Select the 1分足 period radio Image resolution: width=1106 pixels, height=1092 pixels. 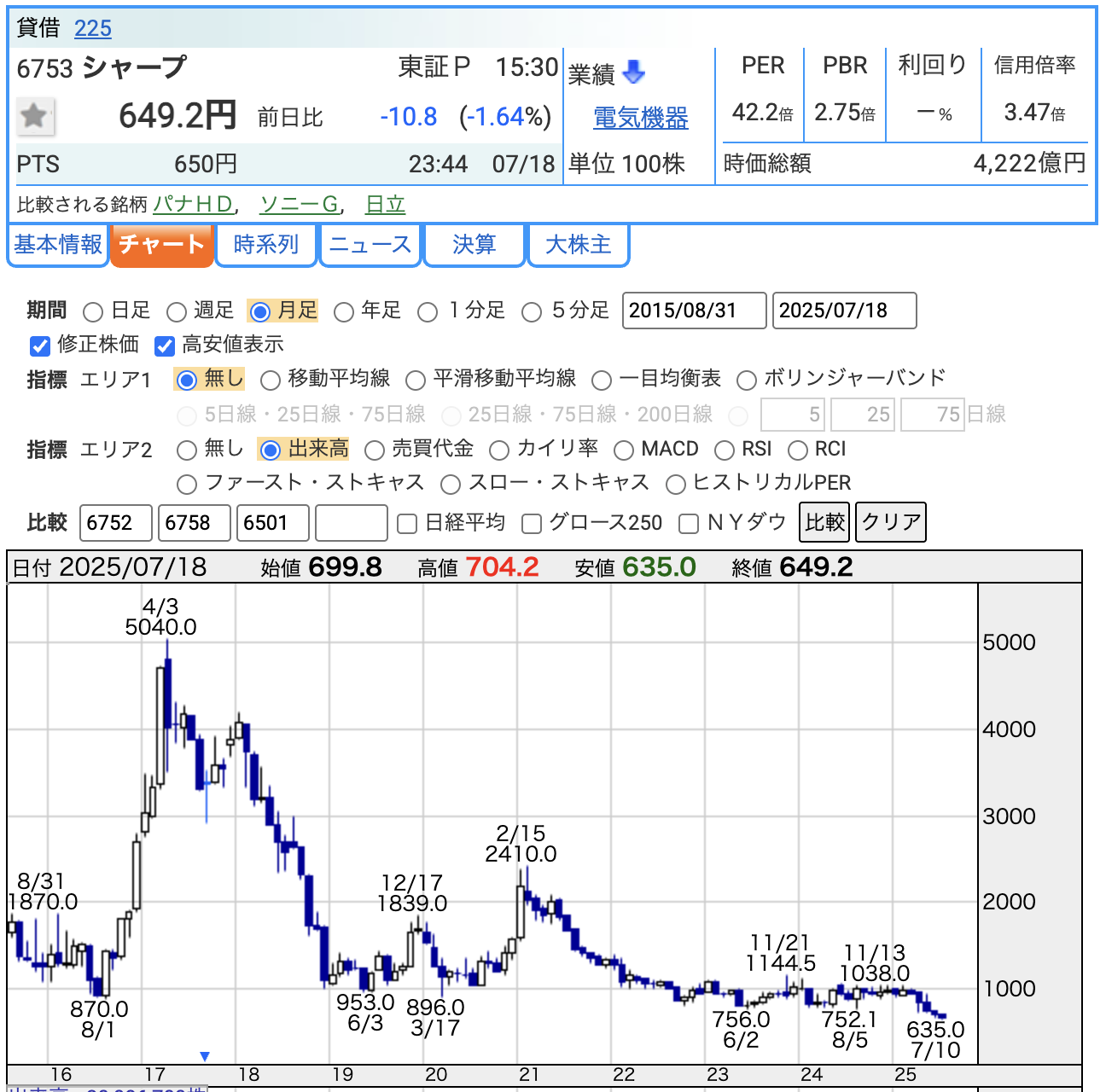428,311
